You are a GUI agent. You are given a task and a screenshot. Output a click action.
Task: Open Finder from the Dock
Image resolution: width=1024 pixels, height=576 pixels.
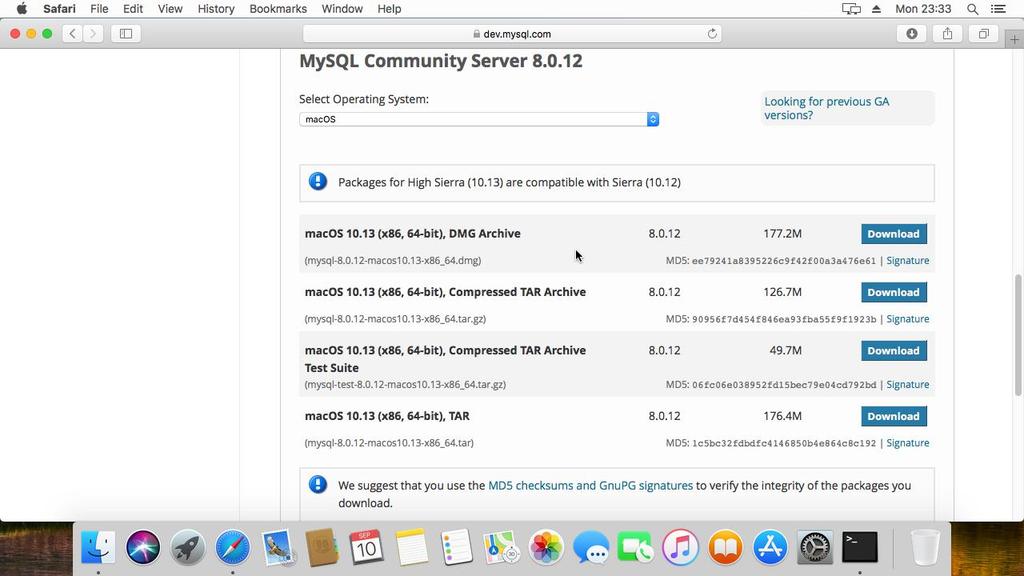tap(98, 547)
